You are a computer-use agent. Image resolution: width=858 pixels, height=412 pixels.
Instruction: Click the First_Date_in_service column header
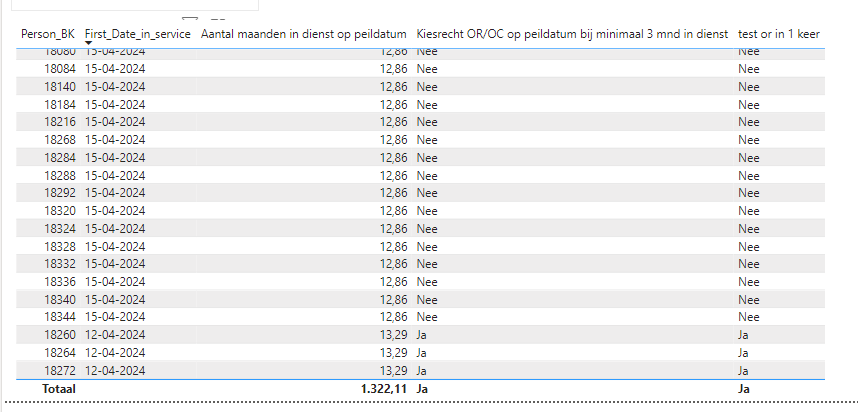pyautogui.click(x=138, y=34)
